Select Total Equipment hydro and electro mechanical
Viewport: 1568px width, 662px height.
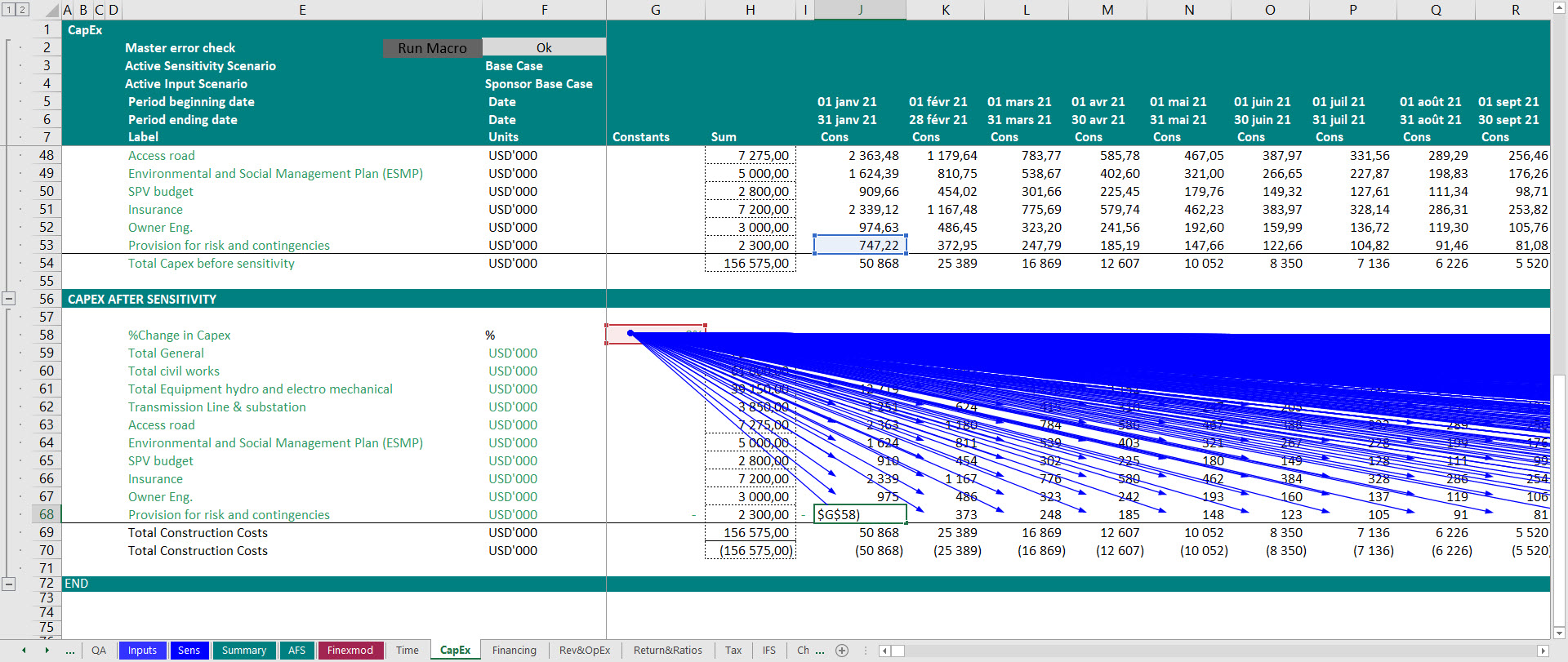point(260,389)
